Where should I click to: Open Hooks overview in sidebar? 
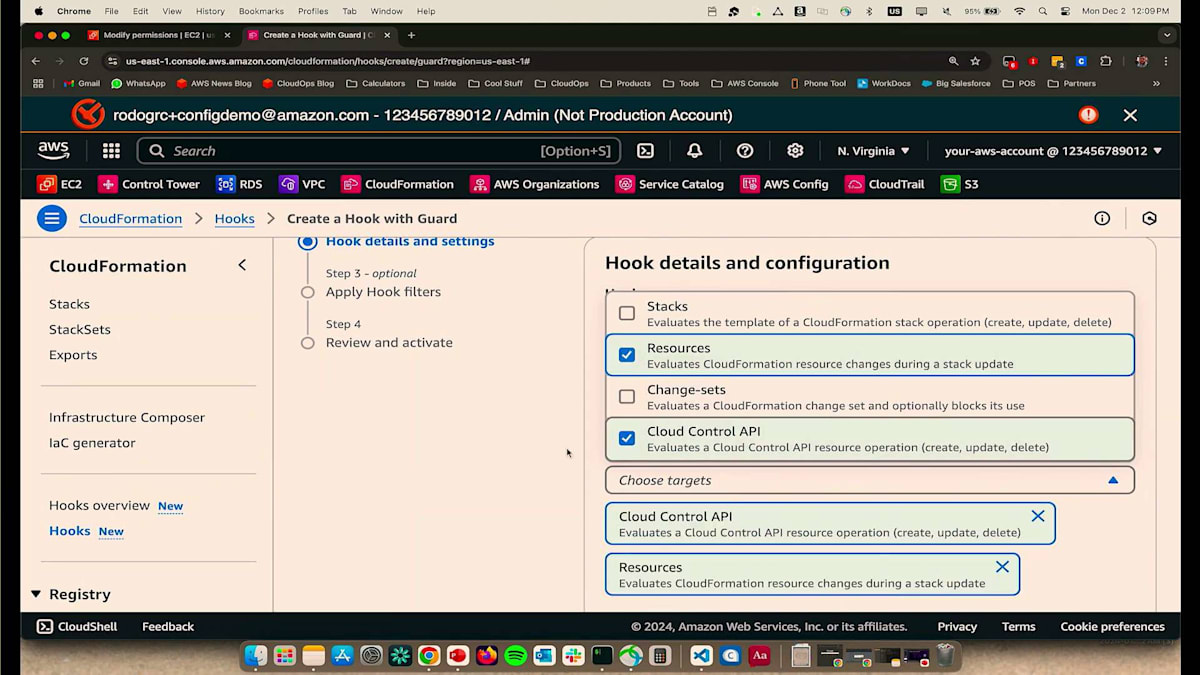[x=99, y=505]
